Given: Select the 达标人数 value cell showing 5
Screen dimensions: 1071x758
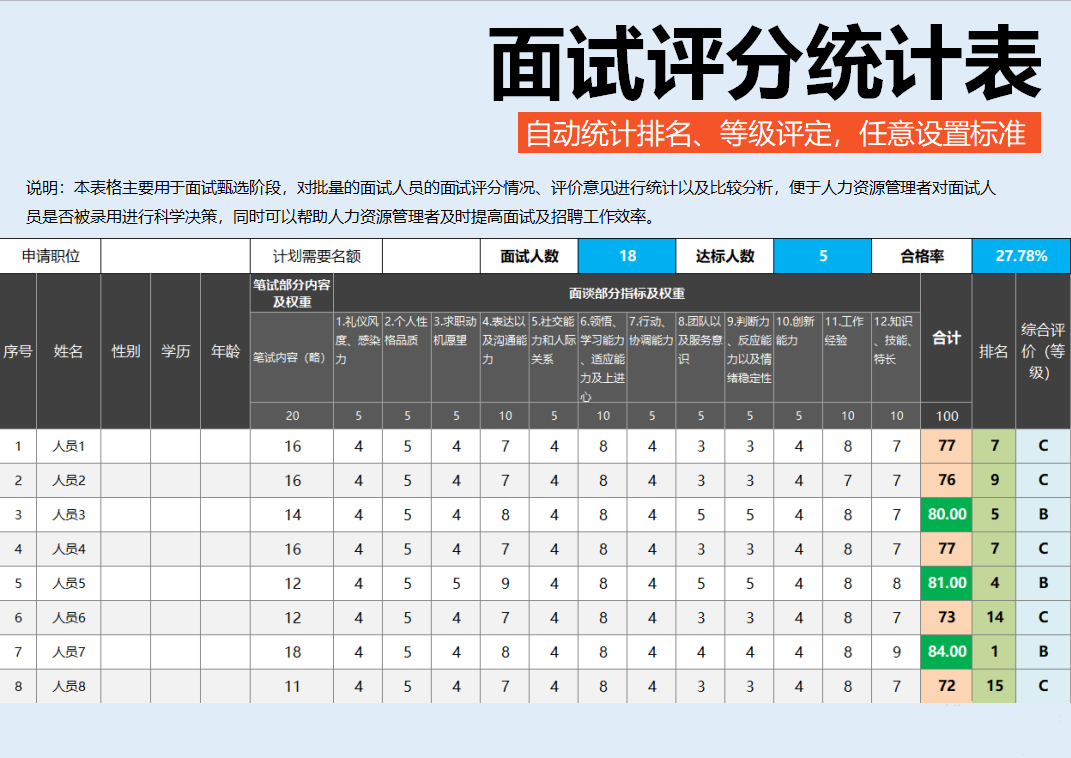Looking at the screenshot, I should (823, 256).
